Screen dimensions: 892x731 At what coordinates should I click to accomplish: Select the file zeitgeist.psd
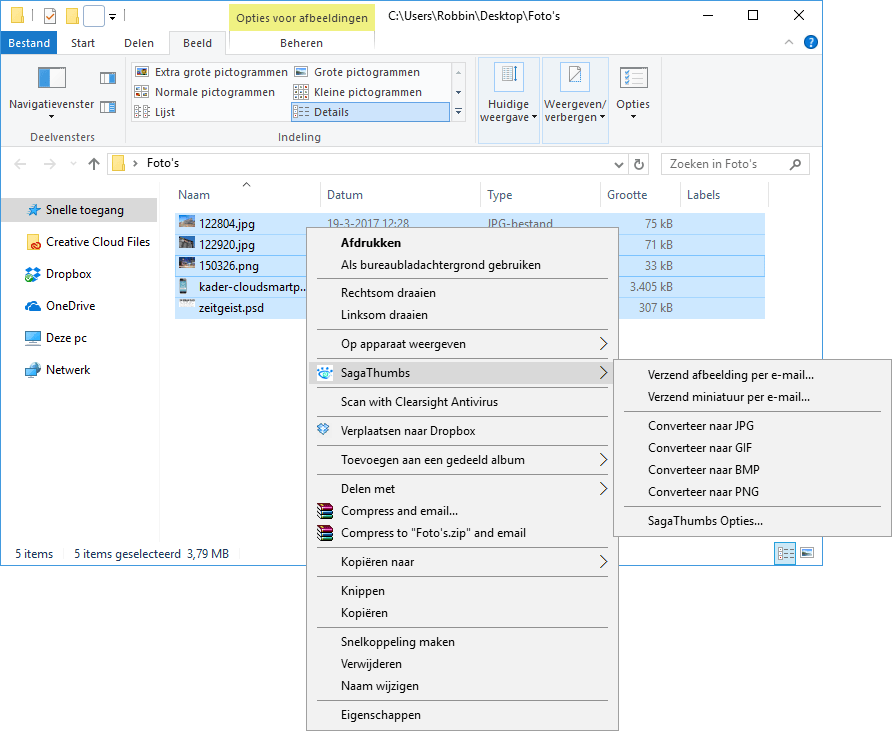(231, 308)
